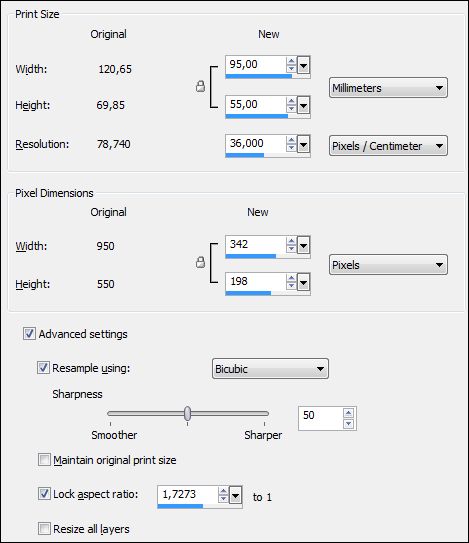Open the Millimeters units dropdown
The width and height of the screenshot is (469, 543).
click(x=388, y=88)
